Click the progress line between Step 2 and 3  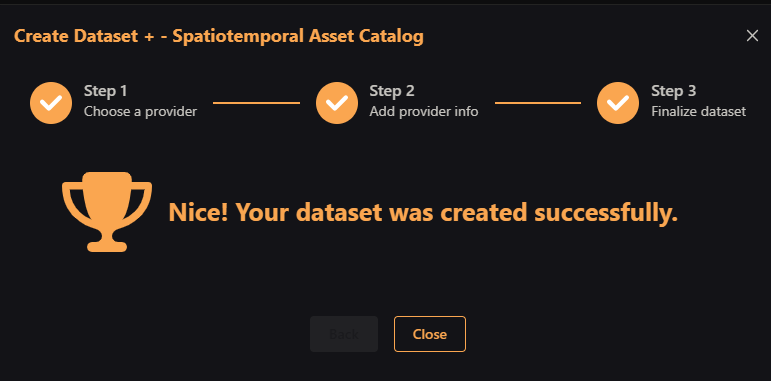point(538,103)
